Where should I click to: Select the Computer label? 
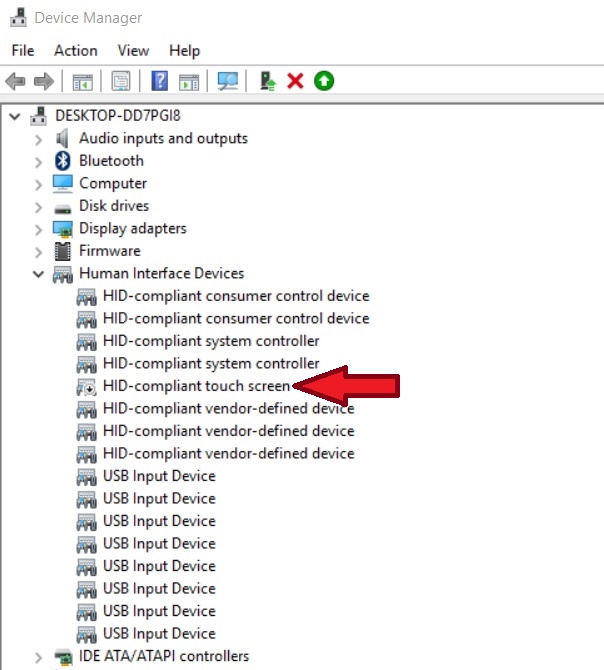click(113, 183)
